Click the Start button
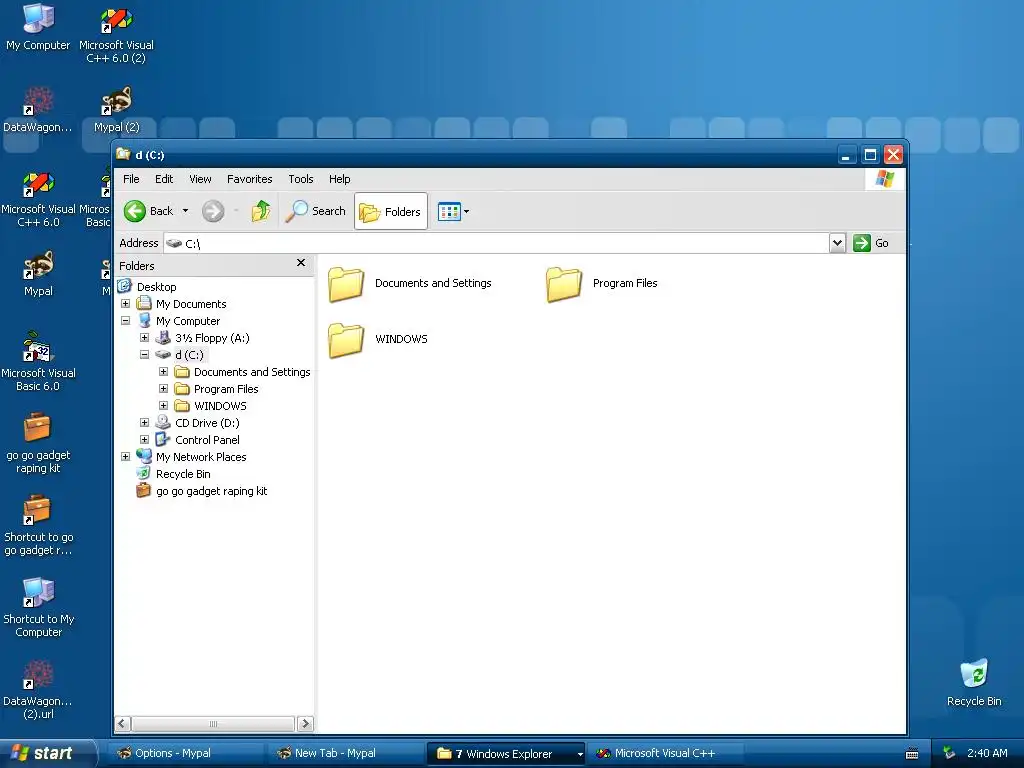 (47, 753)
